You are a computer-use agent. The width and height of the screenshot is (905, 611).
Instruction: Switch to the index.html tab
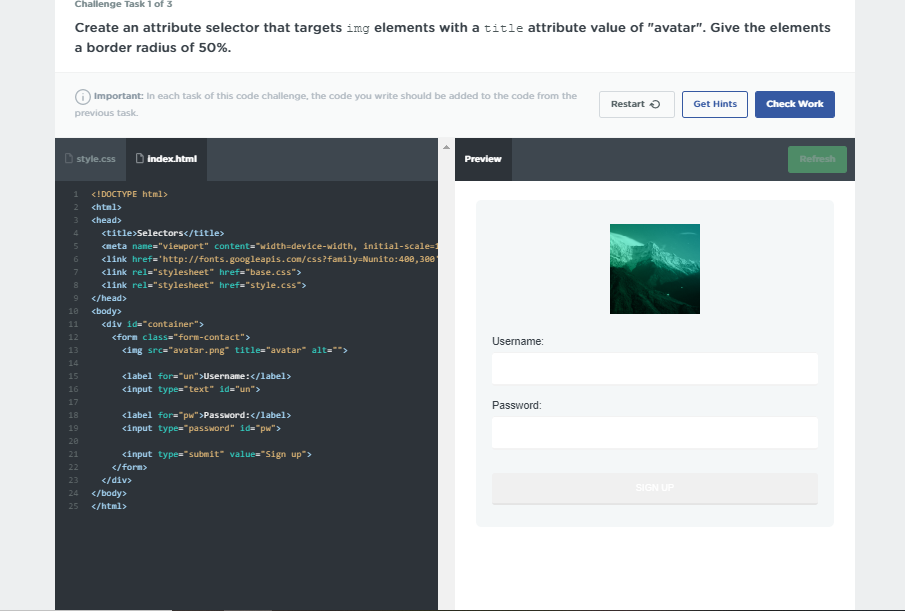tap(166, 159)
